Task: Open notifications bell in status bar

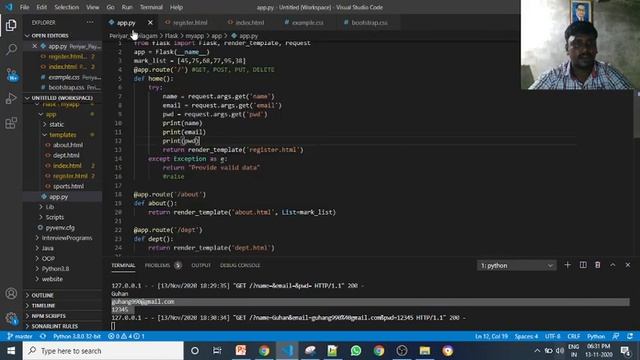Action: tap(630, 336)
